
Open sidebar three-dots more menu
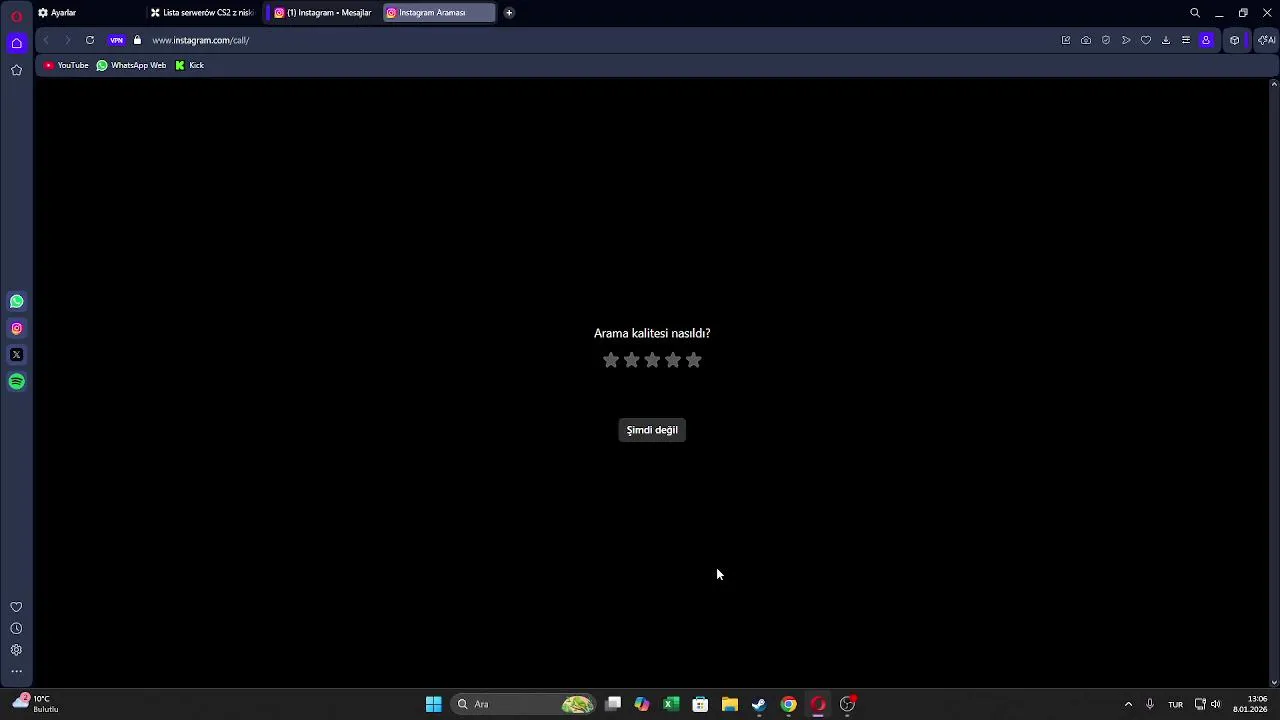coord(16,672)
